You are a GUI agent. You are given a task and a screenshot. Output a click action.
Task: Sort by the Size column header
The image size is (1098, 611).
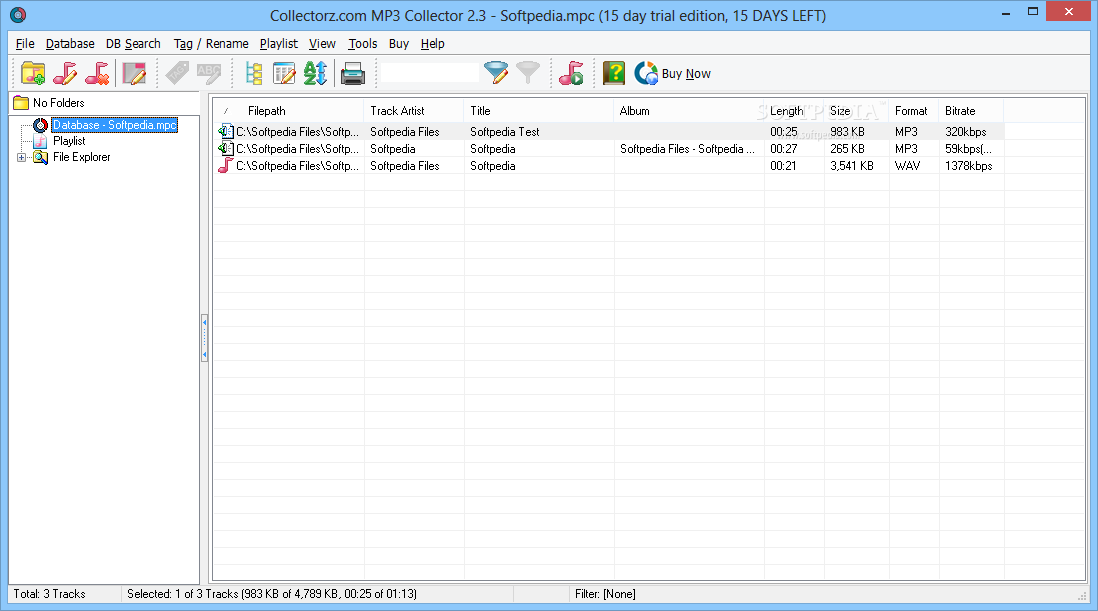856,111
